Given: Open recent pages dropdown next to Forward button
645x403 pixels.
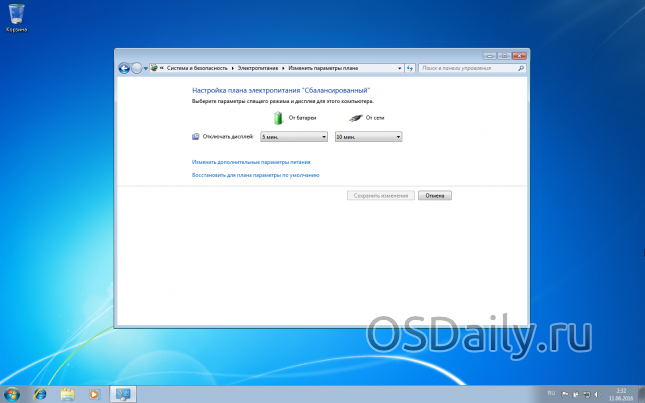Looking at the screenshot, I should (146, 68).
